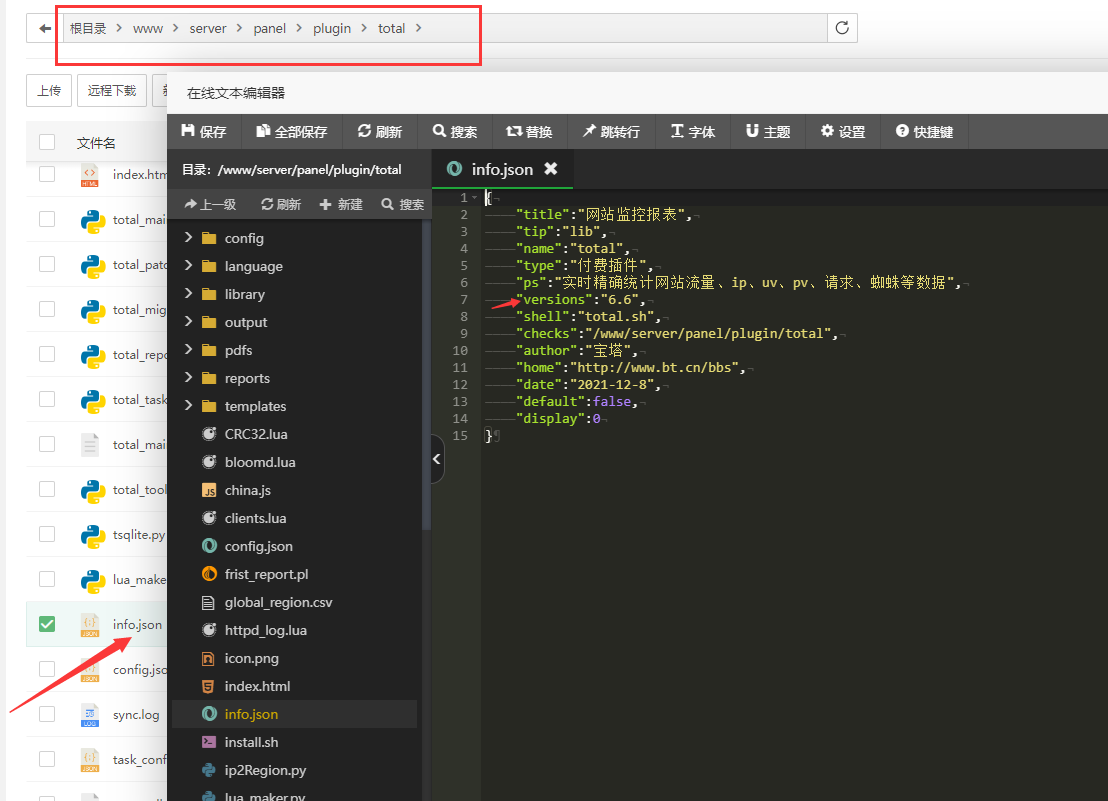
Task: Save the current file in editor
Action: click(x=204, y=131)
